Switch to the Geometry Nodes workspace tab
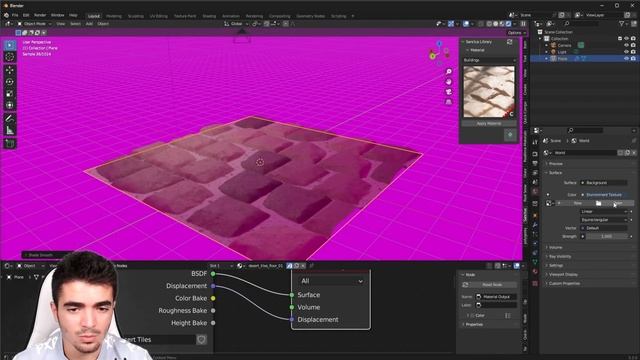 311,16
